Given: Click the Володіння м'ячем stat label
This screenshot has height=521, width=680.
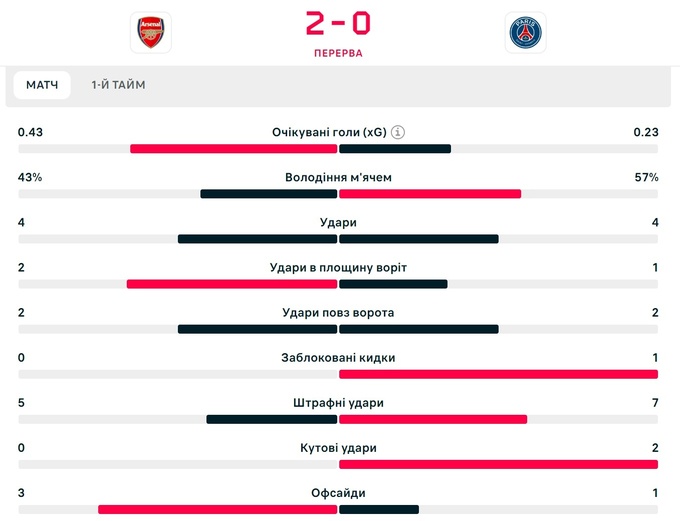Looking at the screenshot, I should [338, 177].
